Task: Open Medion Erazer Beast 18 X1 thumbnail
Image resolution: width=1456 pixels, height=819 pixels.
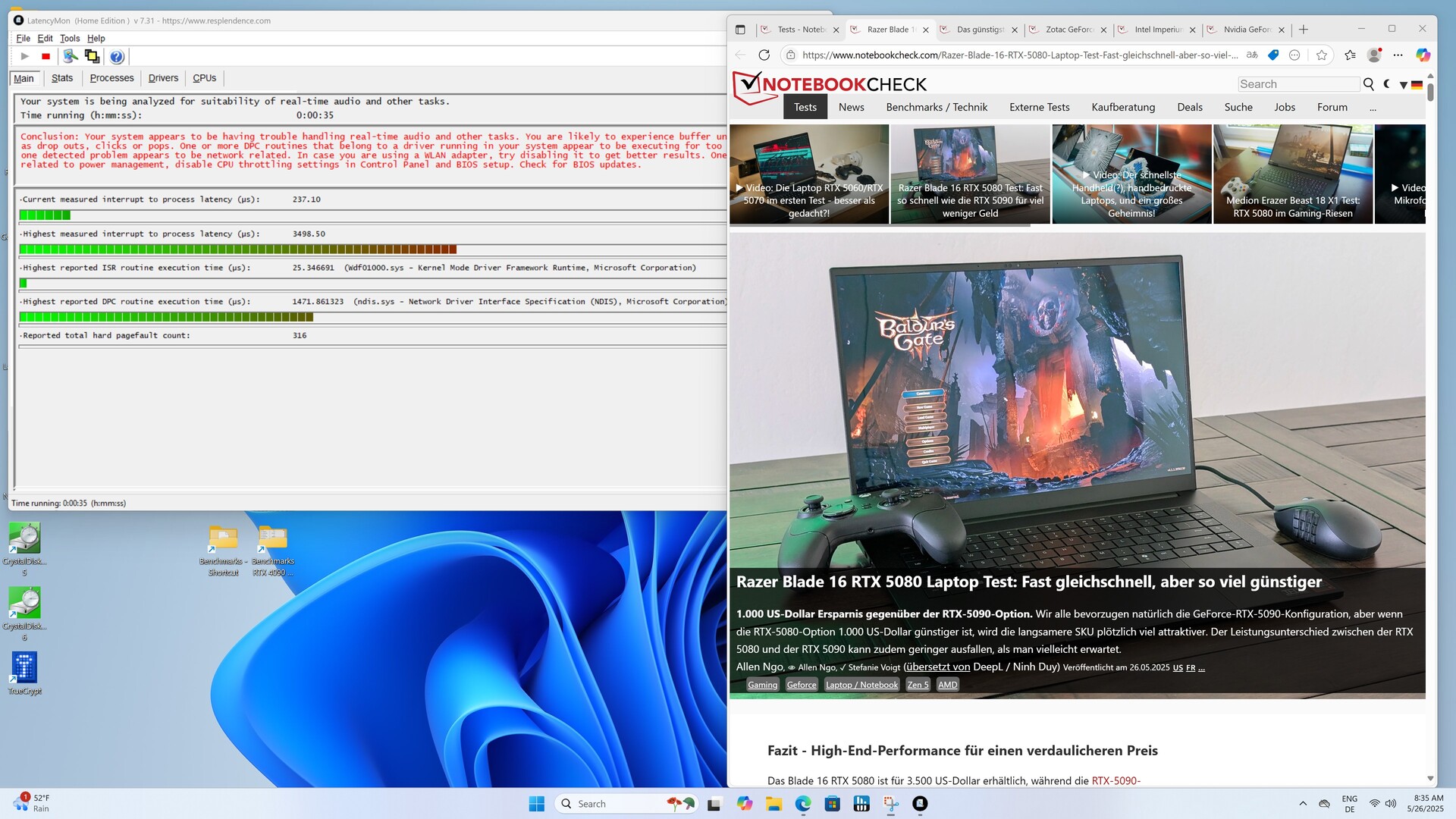Action: (1293, 174)
